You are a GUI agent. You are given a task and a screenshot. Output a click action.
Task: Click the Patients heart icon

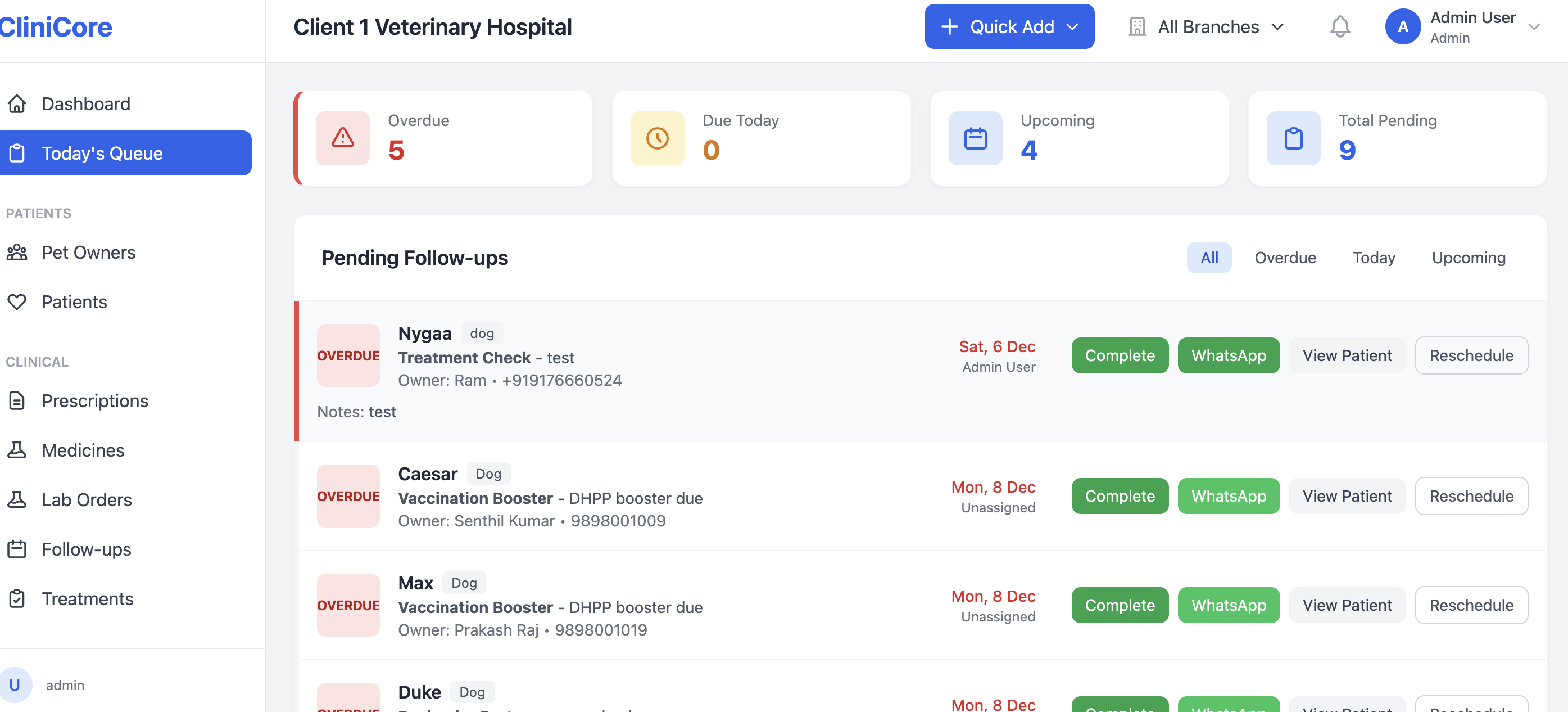tap(17, 301)
